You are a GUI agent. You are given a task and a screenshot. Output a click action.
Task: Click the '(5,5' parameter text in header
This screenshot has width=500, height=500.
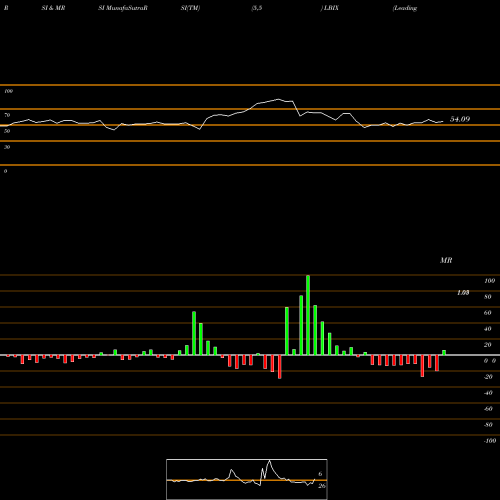tap(257, 8)
